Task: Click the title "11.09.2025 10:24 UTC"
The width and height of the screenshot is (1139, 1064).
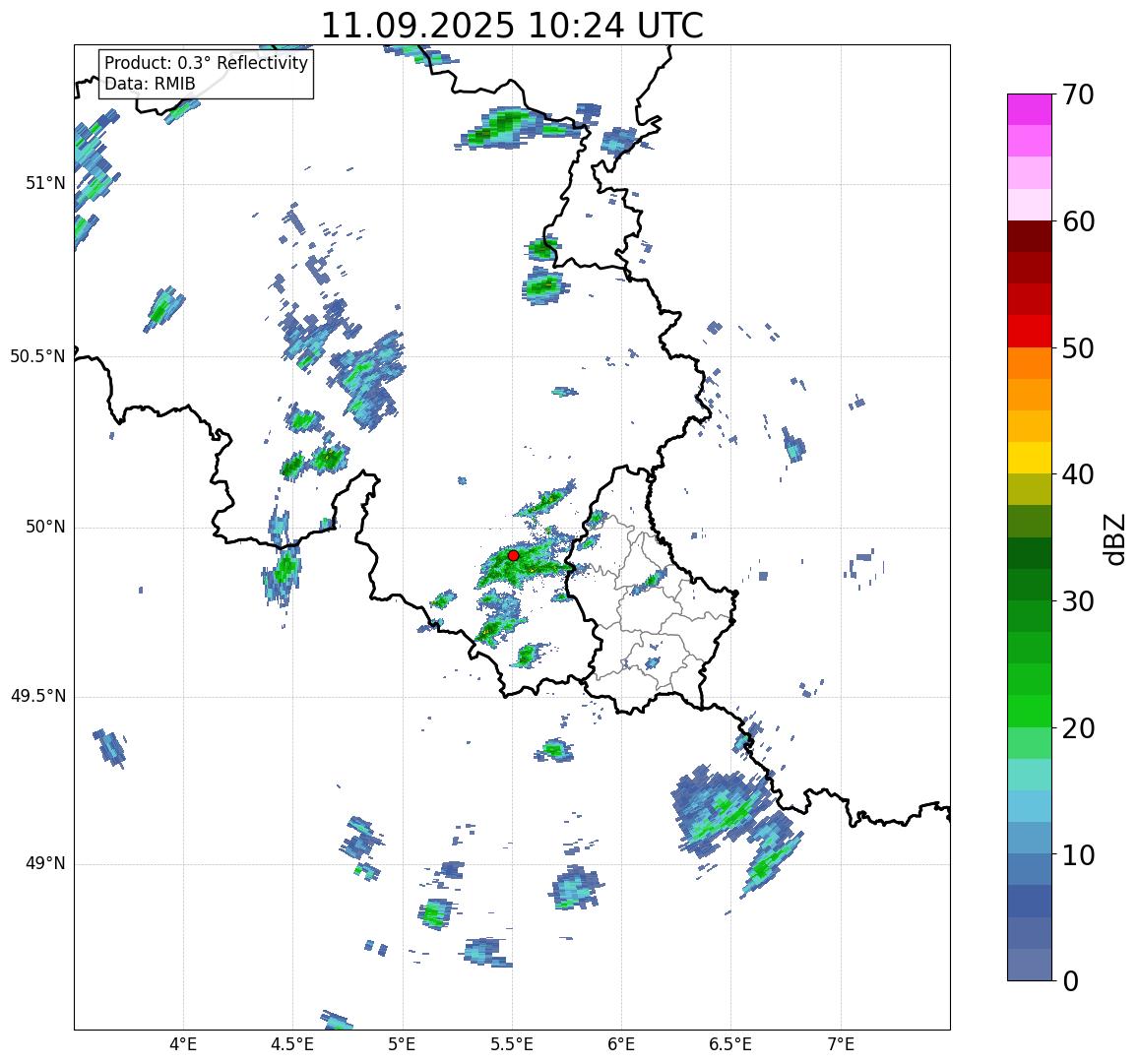Action: pos(512,26)
